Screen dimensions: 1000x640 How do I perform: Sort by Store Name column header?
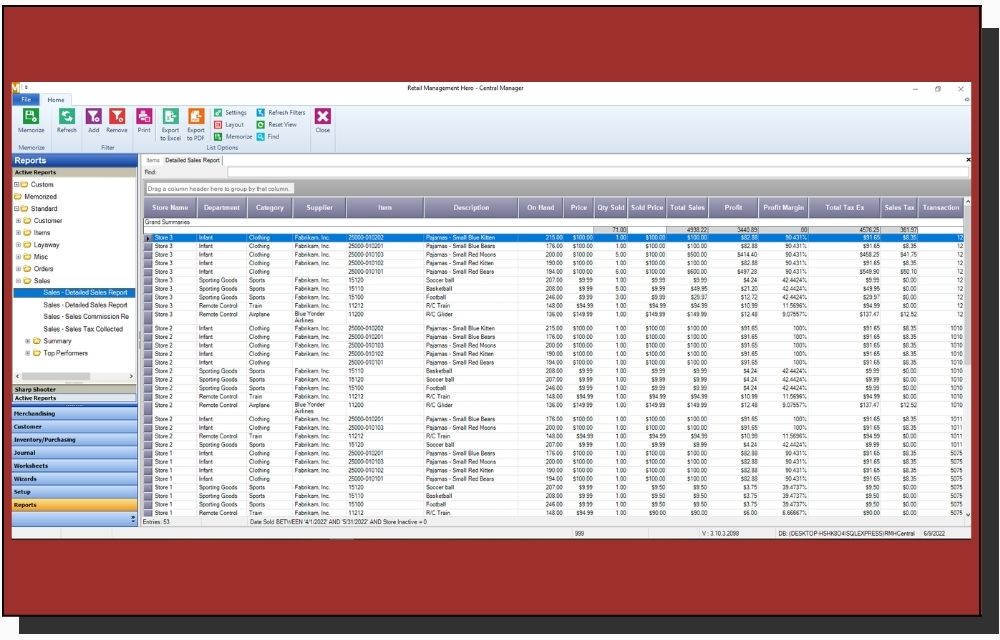click(x=170, y=208)
